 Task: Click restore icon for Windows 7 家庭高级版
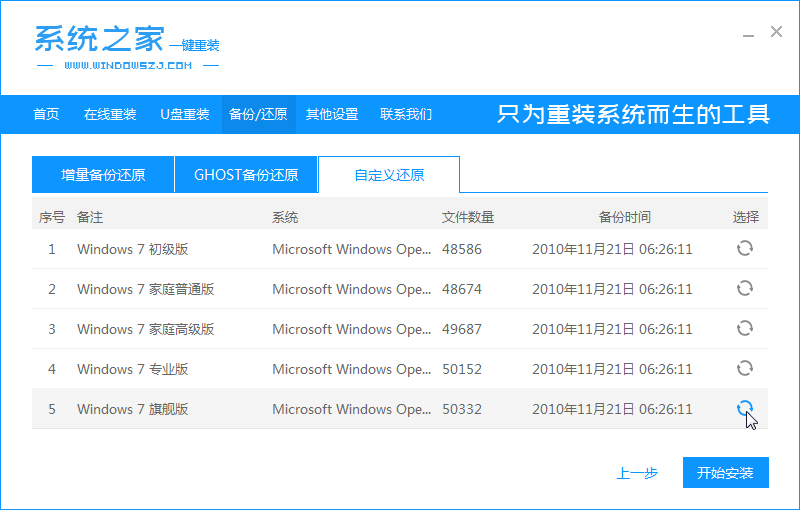(x=744, y=329)
